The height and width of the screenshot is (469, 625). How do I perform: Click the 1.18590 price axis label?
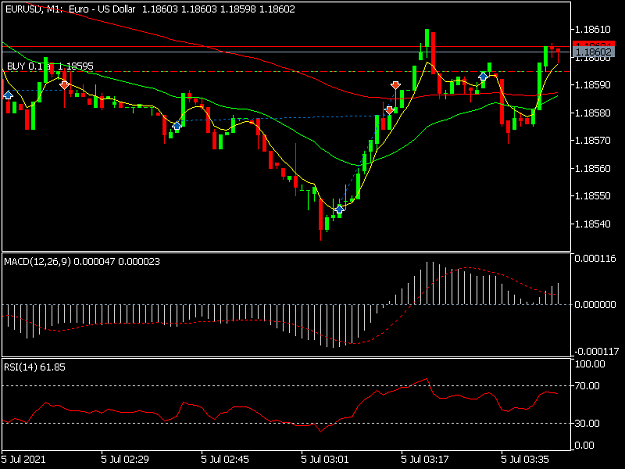coord(593,85)
